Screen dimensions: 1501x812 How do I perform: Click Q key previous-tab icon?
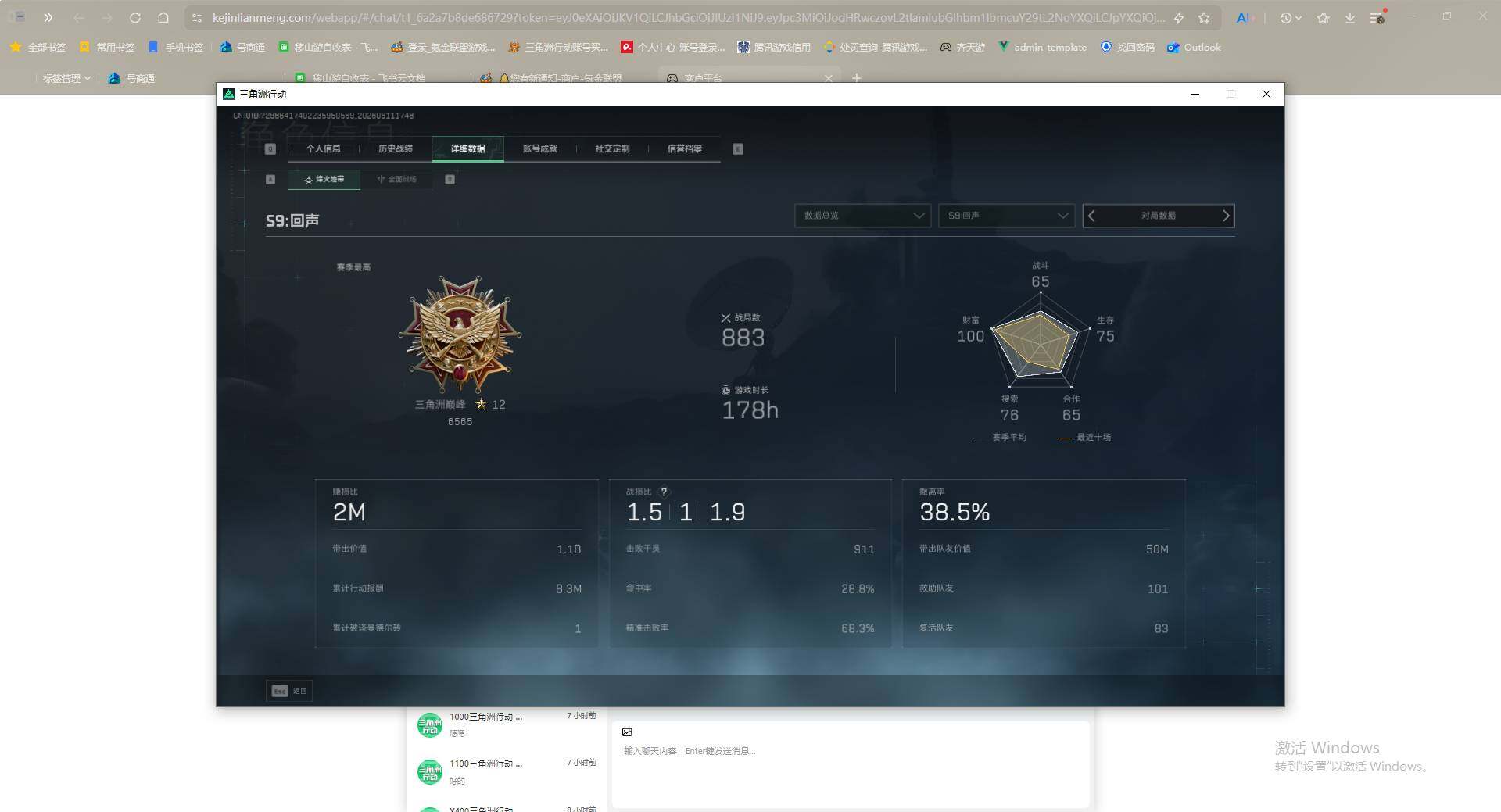[270, 148]
